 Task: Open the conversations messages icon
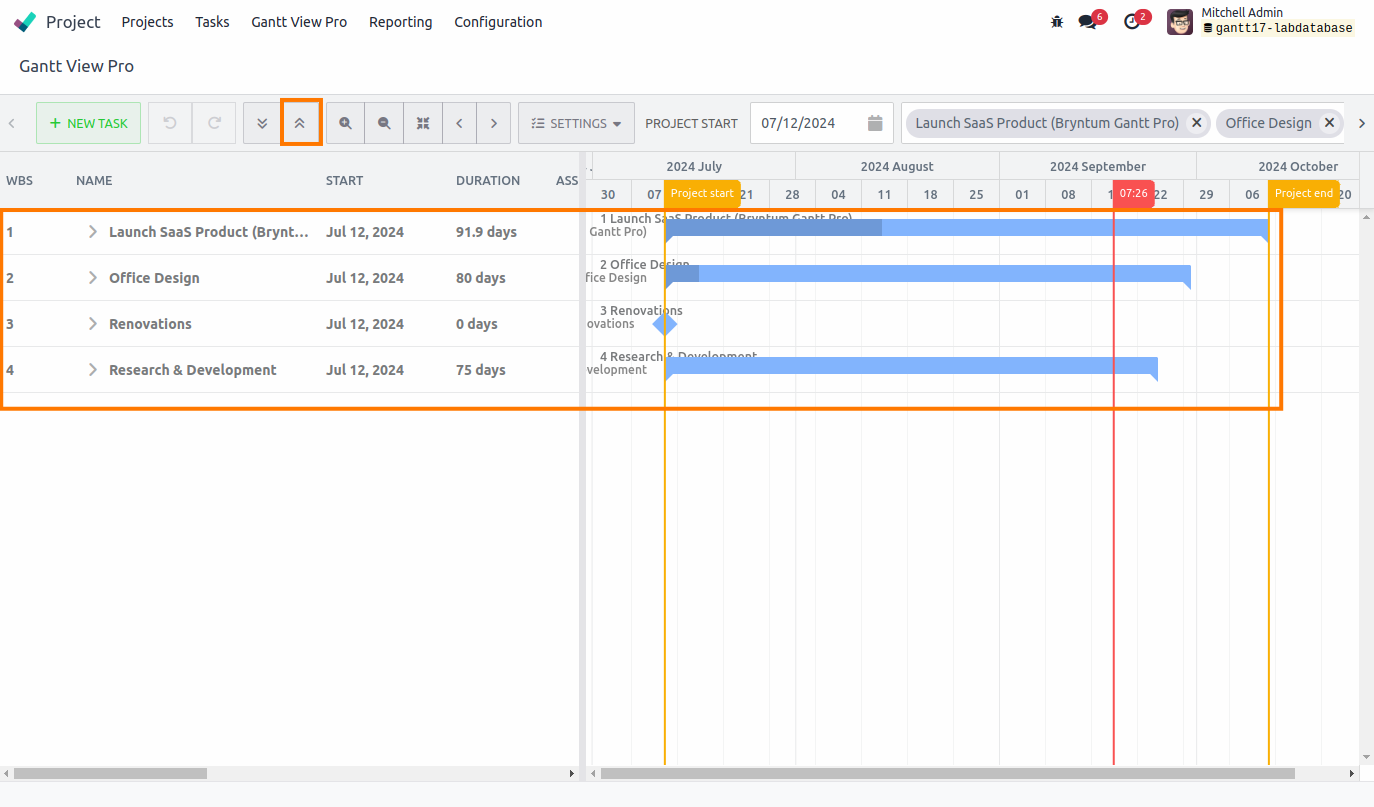pyautogui.click(x=1089, y=21)
